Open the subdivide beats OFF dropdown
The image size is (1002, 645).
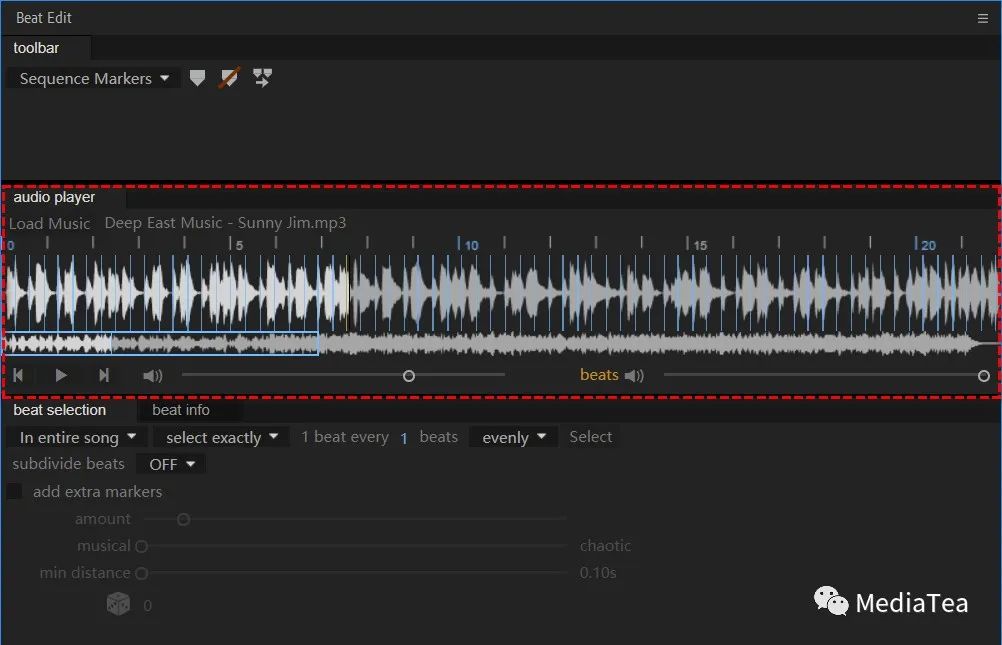click(x=171, y=465)
